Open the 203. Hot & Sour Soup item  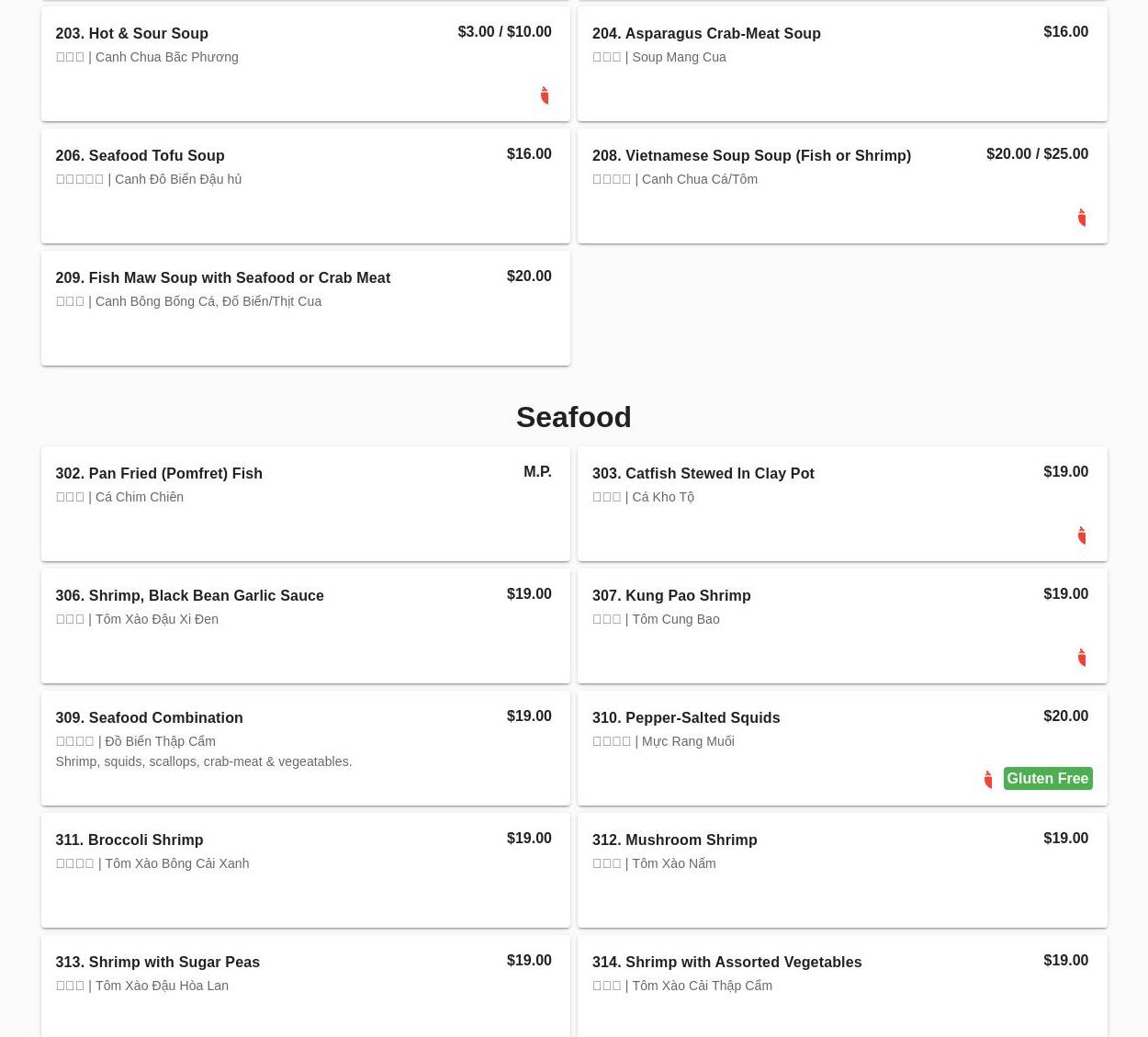(131, 34)
